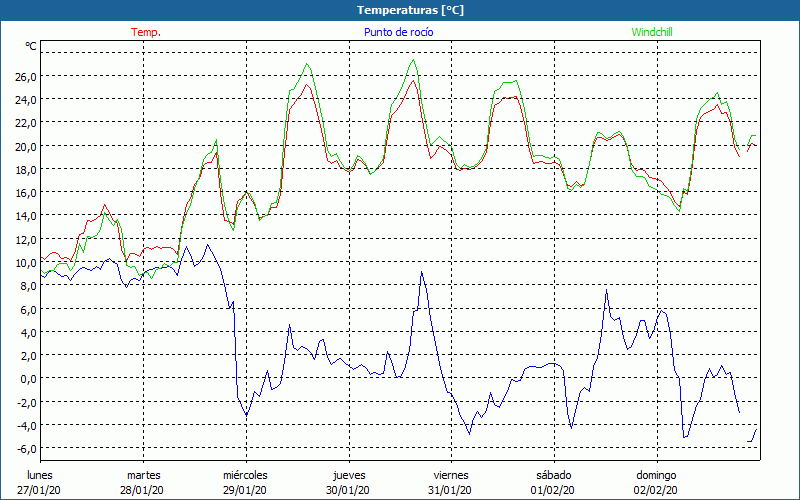Click the 12,0 y-axis value
Screen dimensions: 800x500
25,240
